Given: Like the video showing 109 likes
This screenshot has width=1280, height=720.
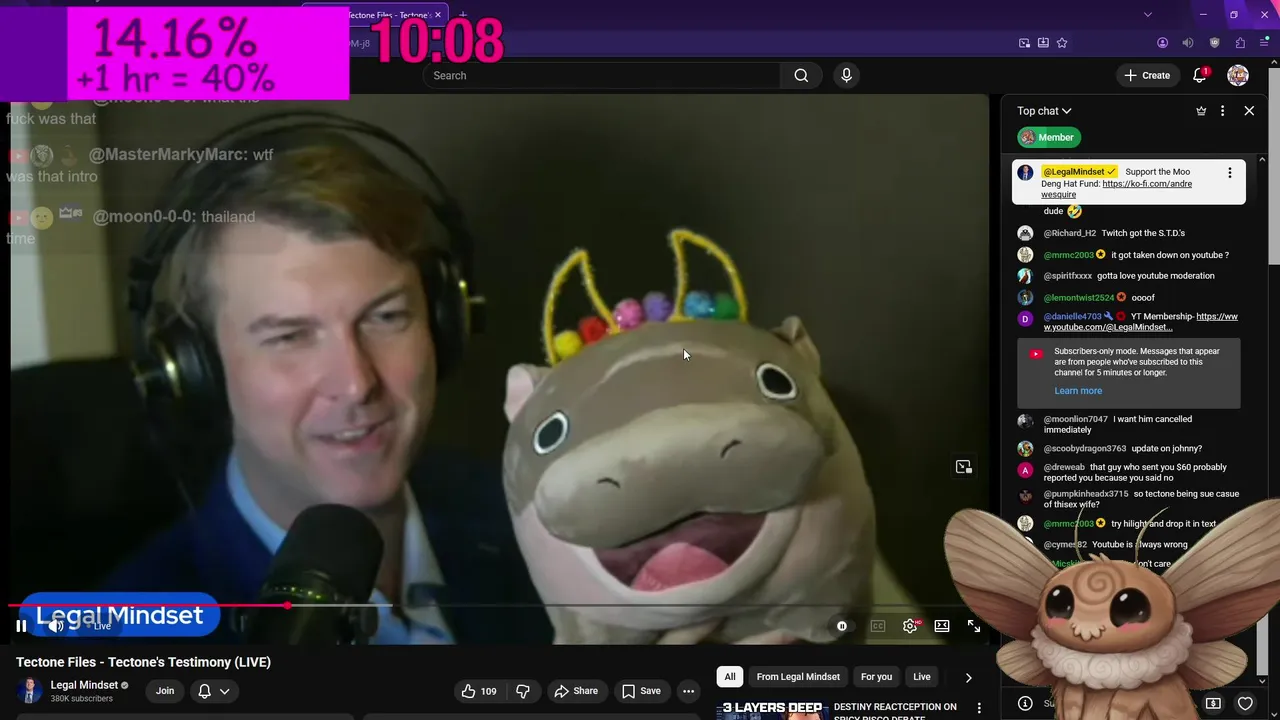Looking at the screenshot, I should (478, 691).
